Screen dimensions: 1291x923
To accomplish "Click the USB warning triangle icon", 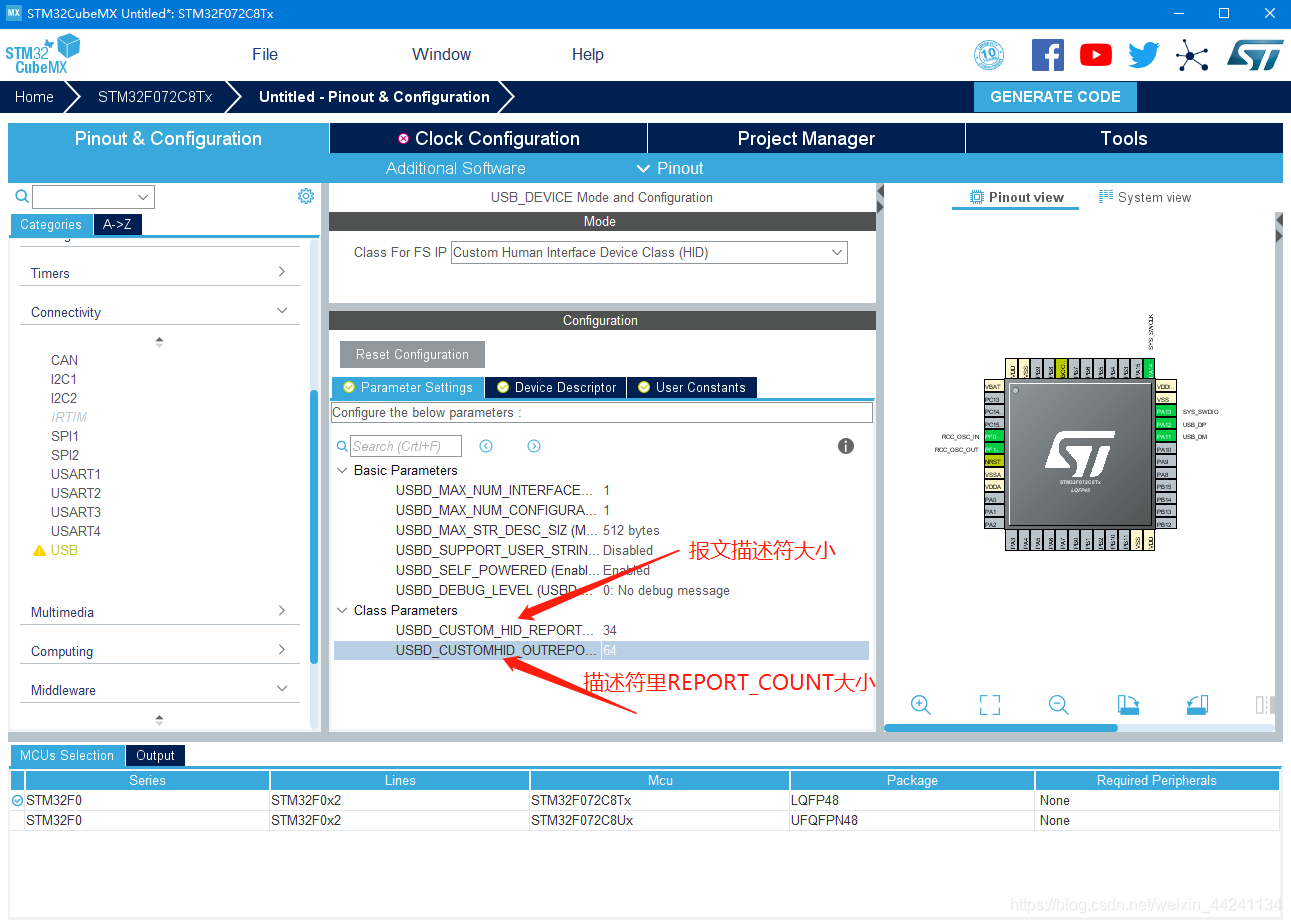I will click(40, 550).
